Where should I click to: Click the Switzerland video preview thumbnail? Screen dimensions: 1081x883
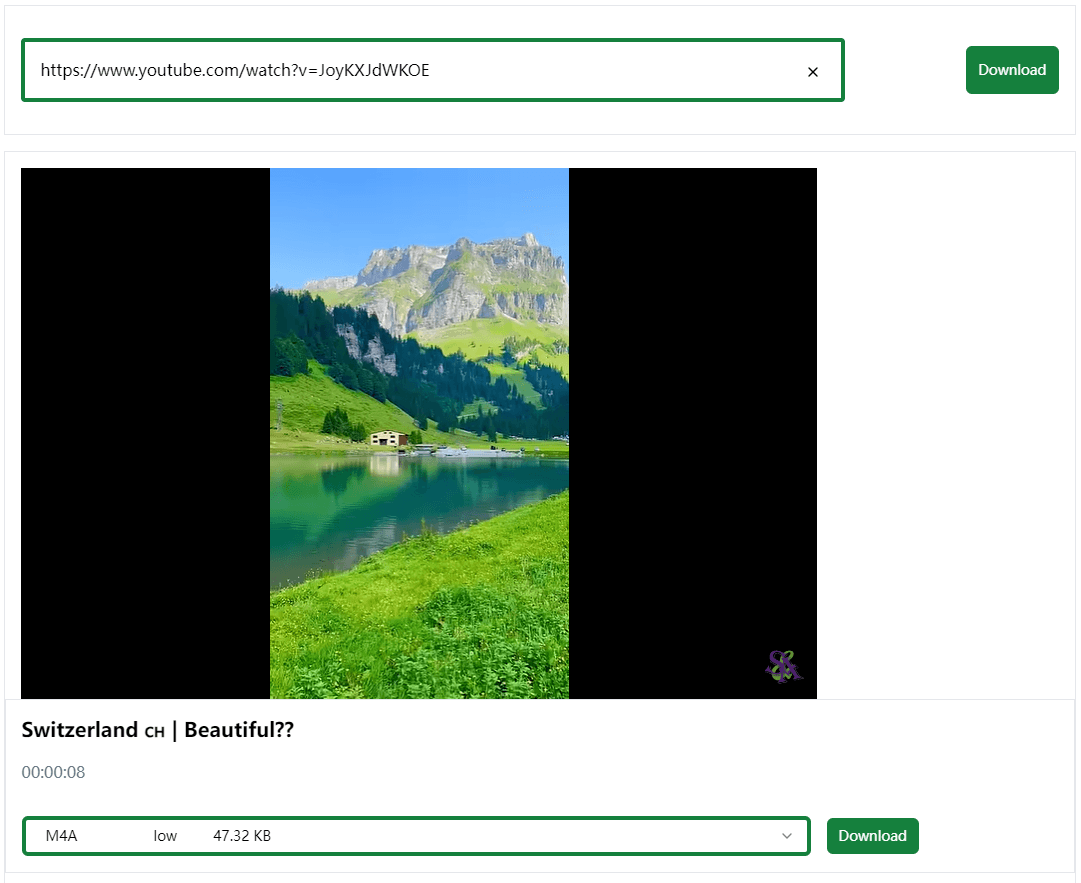click(x=419, y=432)
